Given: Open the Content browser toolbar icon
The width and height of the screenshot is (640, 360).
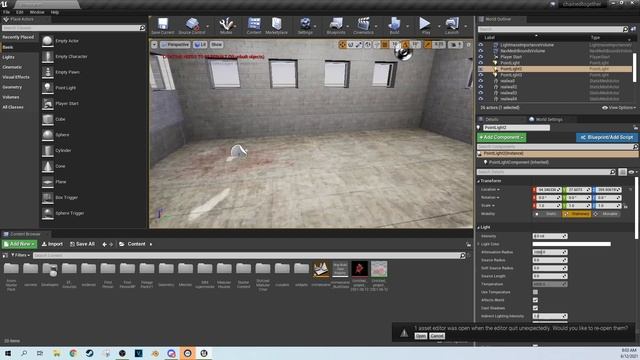Looking at the screenshot, I should tap(254, 26).
